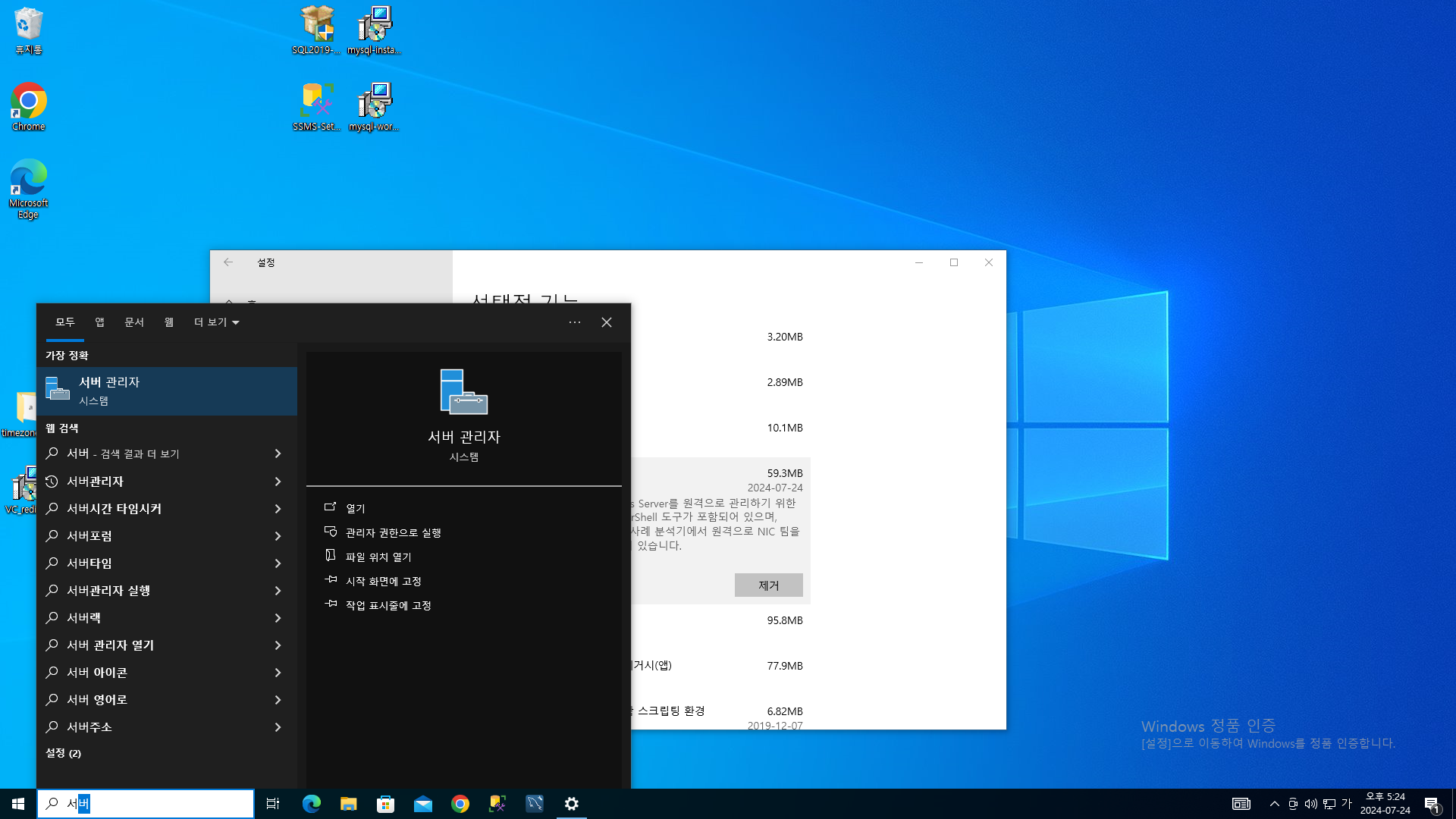Expand the 서버포럼 suggestion arrow
The width and height of the screenshot is (1456, 819).
[278, 536]
